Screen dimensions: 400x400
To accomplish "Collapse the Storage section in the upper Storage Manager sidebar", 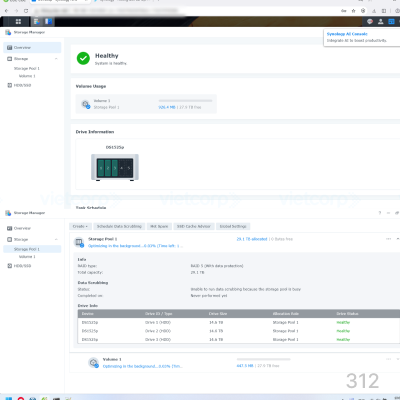I will point(56,59).
